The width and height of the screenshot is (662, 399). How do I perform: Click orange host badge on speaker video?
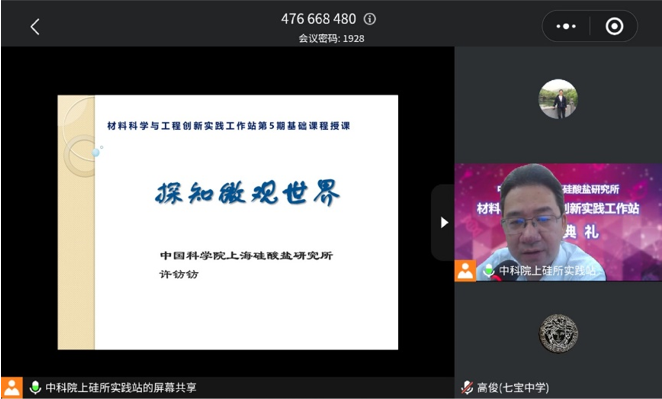click(x=465, y=271)
